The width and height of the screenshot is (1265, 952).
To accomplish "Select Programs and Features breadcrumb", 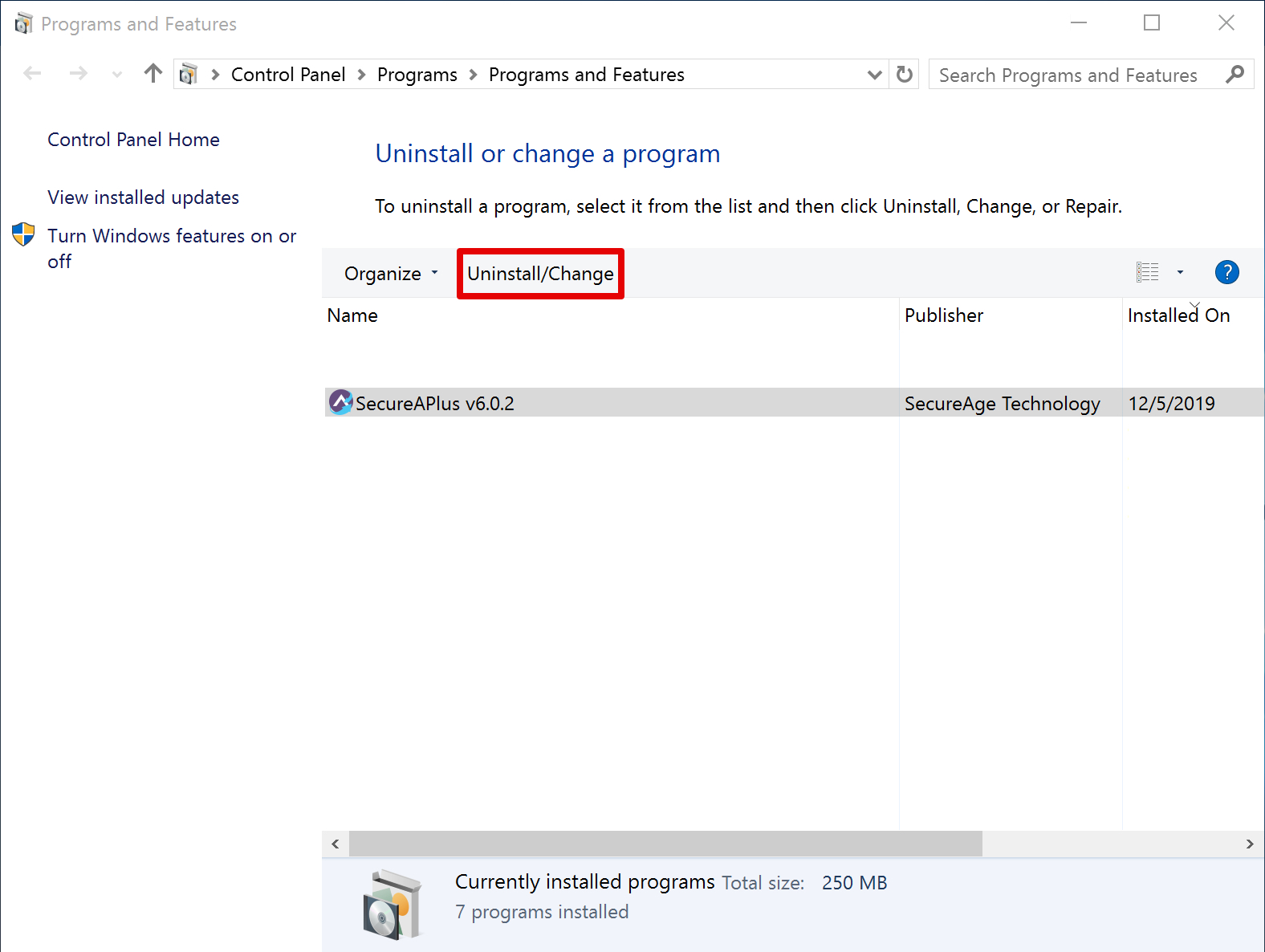I will point(587,75).
